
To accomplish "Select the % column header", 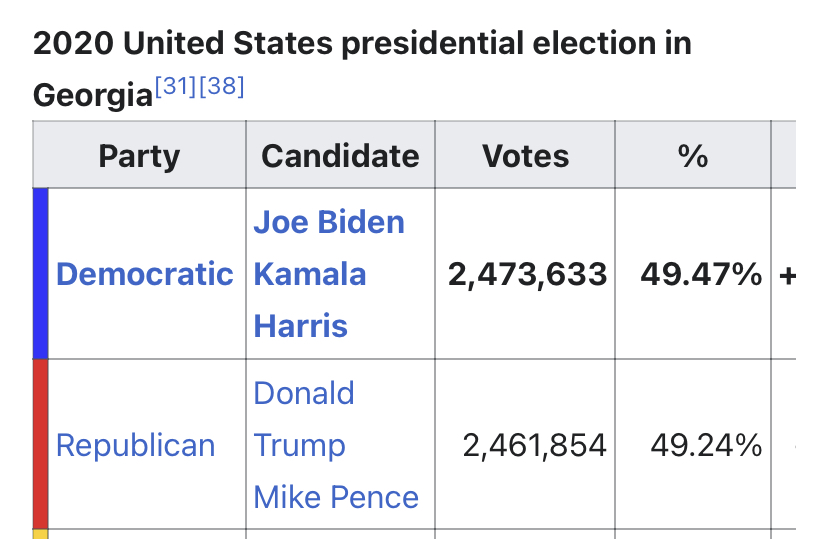I will point(693,156).
